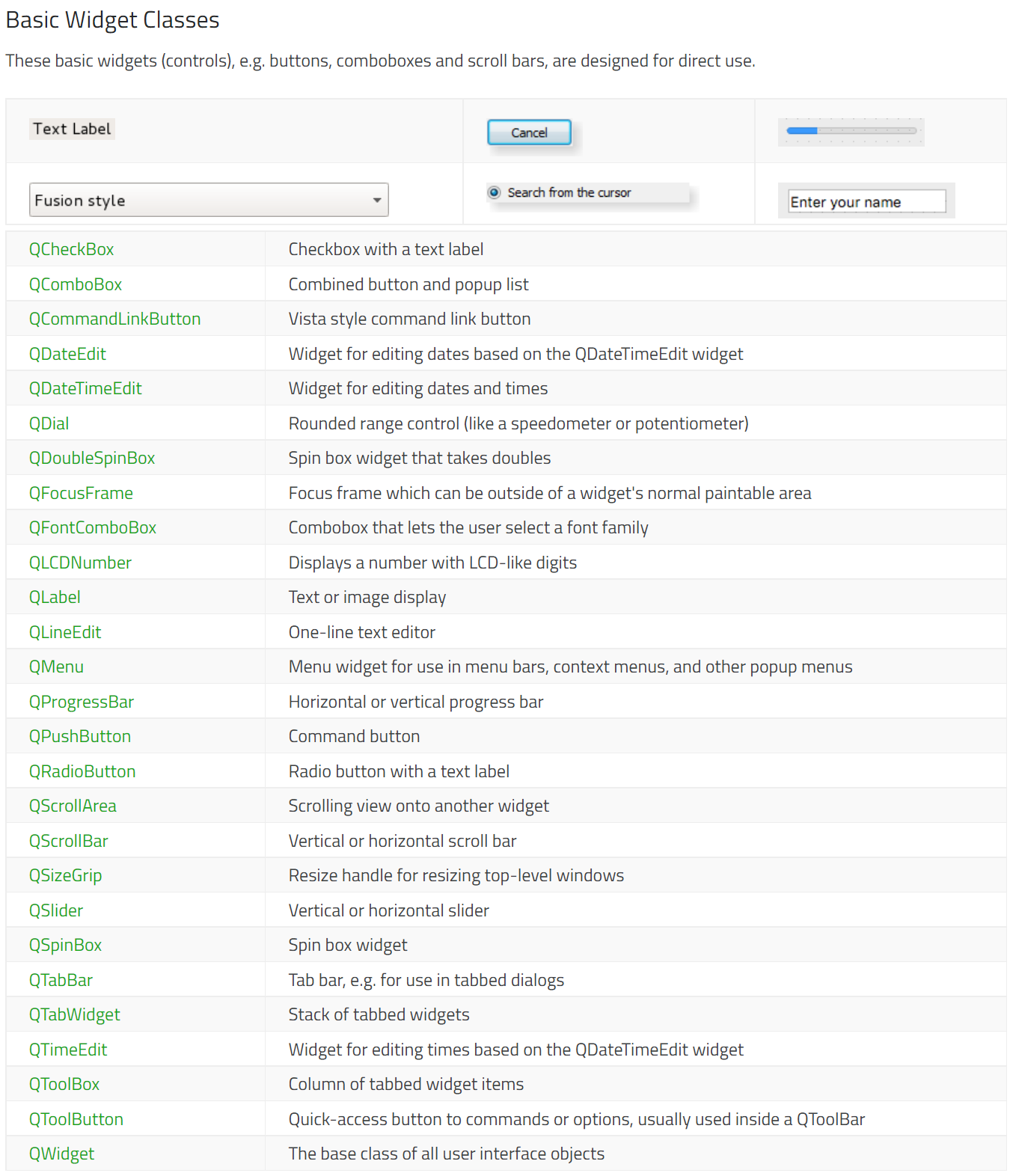The image size is (1013, 1176).
Task: Follow the QCommandLinkButton link
Action: [114, 319]
